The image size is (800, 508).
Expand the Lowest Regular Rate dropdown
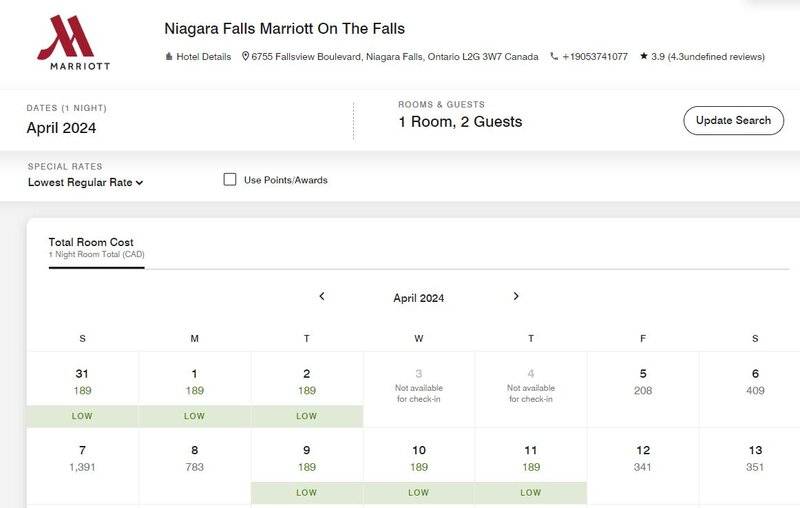click(86, 183)
